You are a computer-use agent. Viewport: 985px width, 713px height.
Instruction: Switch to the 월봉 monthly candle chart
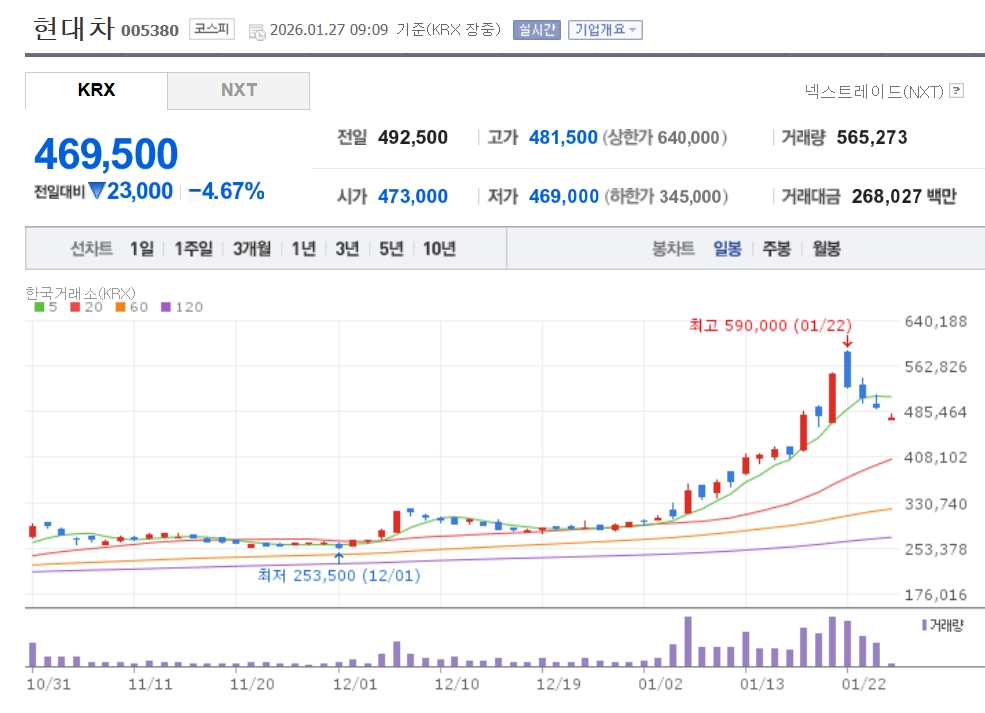click(826, 249)
